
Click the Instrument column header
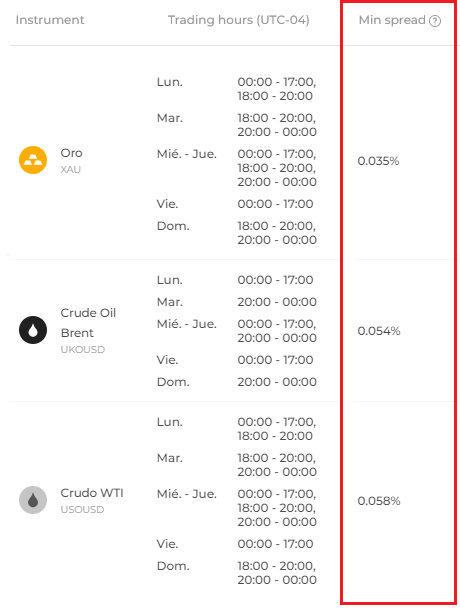50,20
